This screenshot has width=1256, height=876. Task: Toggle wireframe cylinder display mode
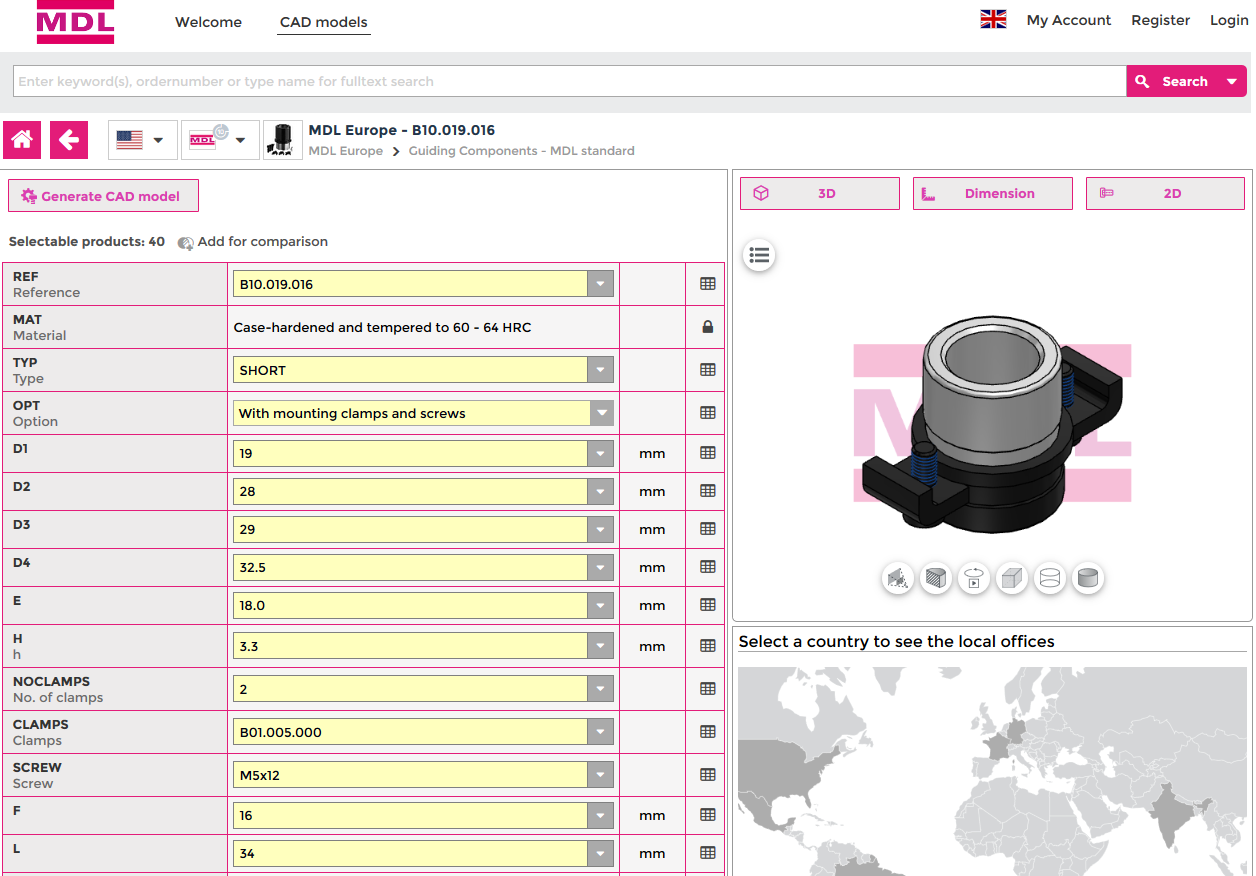coord(1050,578)
